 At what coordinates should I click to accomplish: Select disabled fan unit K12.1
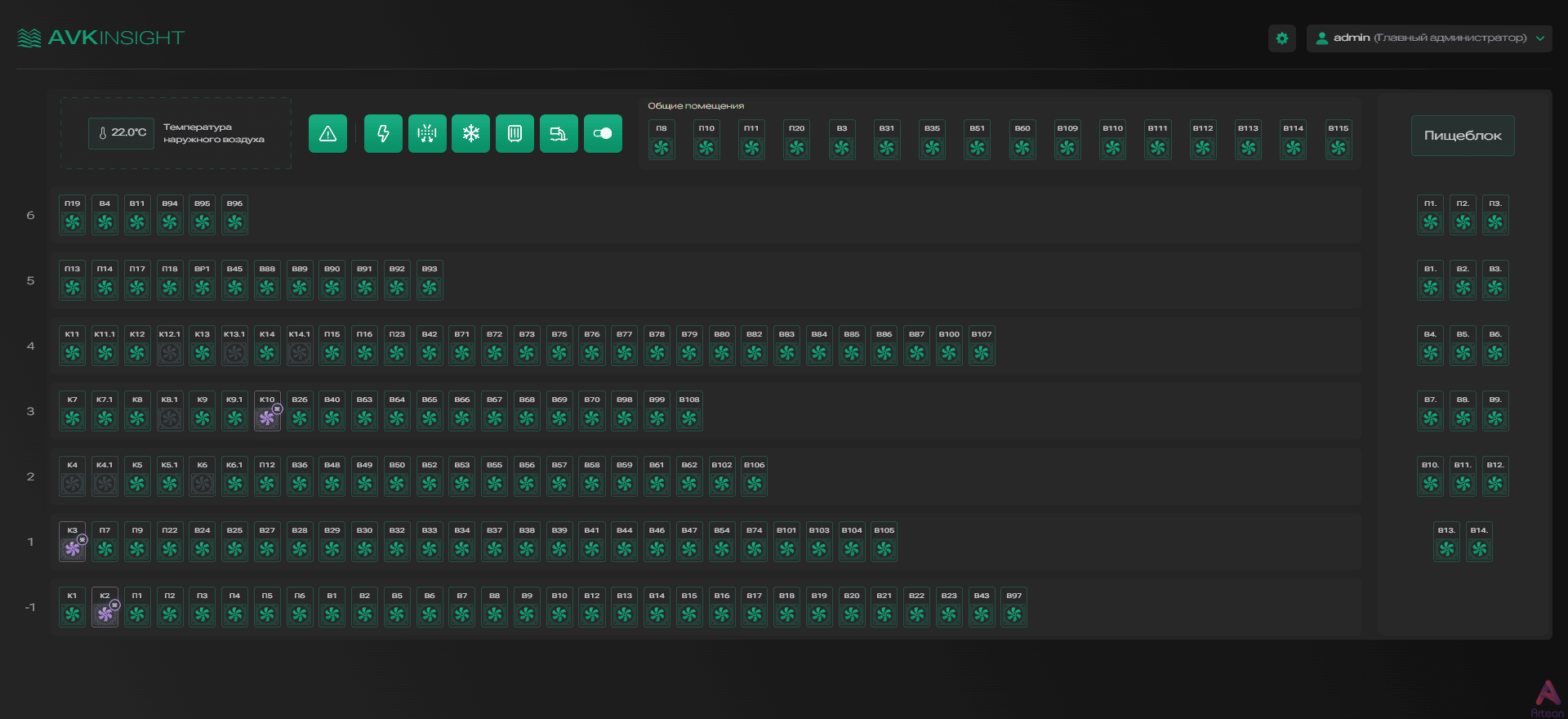click(x=170, y=346)
